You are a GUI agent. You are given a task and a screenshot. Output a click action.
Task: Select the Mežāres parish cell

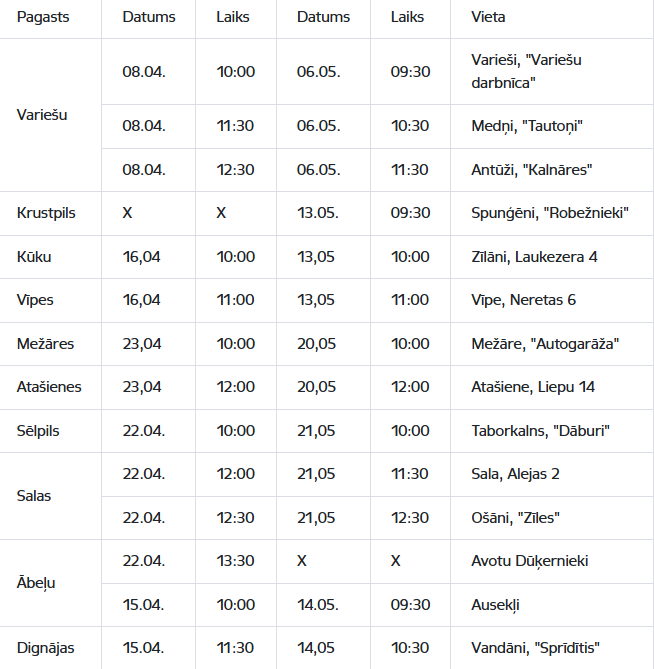point(45,344)
